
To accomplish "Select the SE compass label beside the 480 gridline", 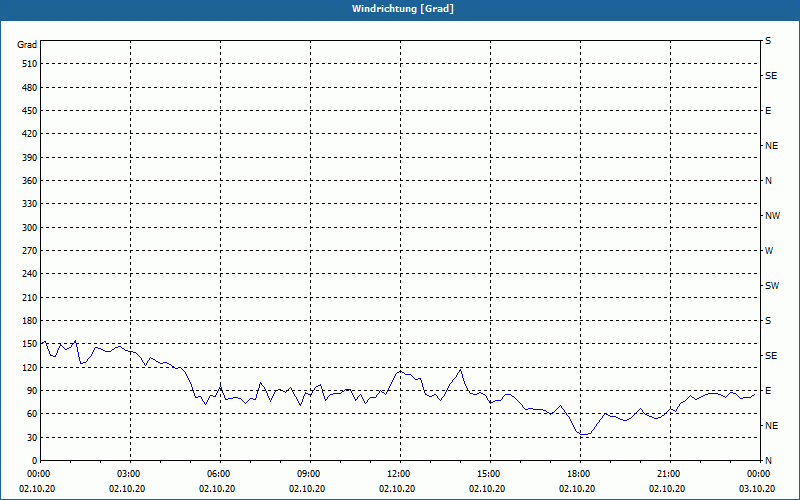I will pyautogui.click(x=771, y=76).
